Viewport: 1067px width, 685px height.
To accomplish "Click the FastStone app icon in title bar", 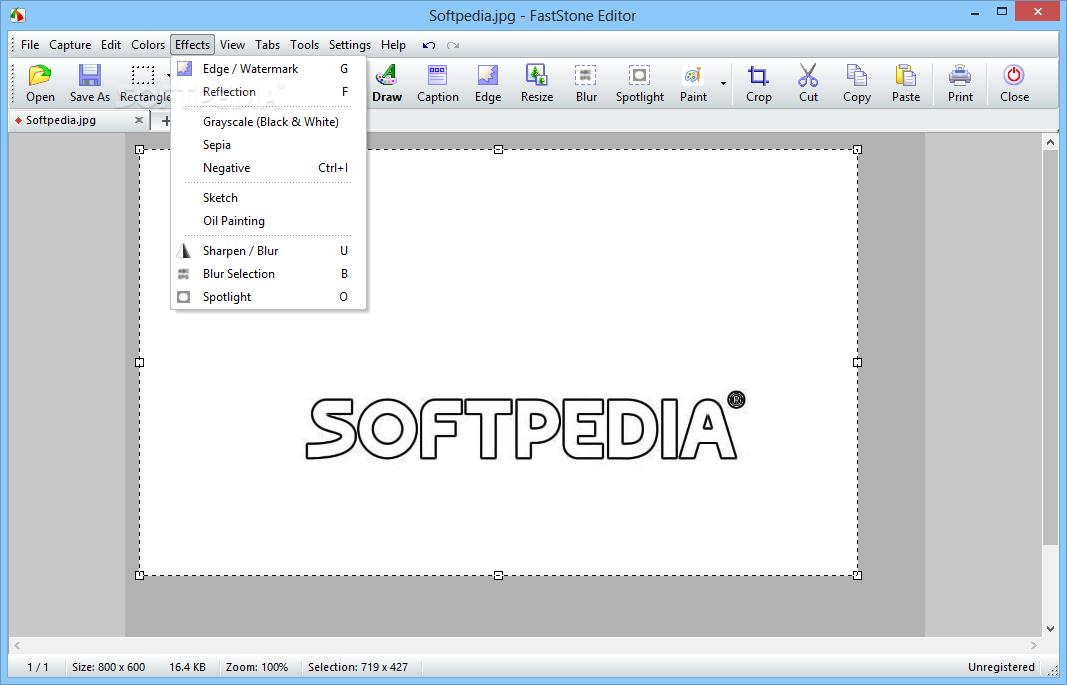I will [x=18, y=14].
